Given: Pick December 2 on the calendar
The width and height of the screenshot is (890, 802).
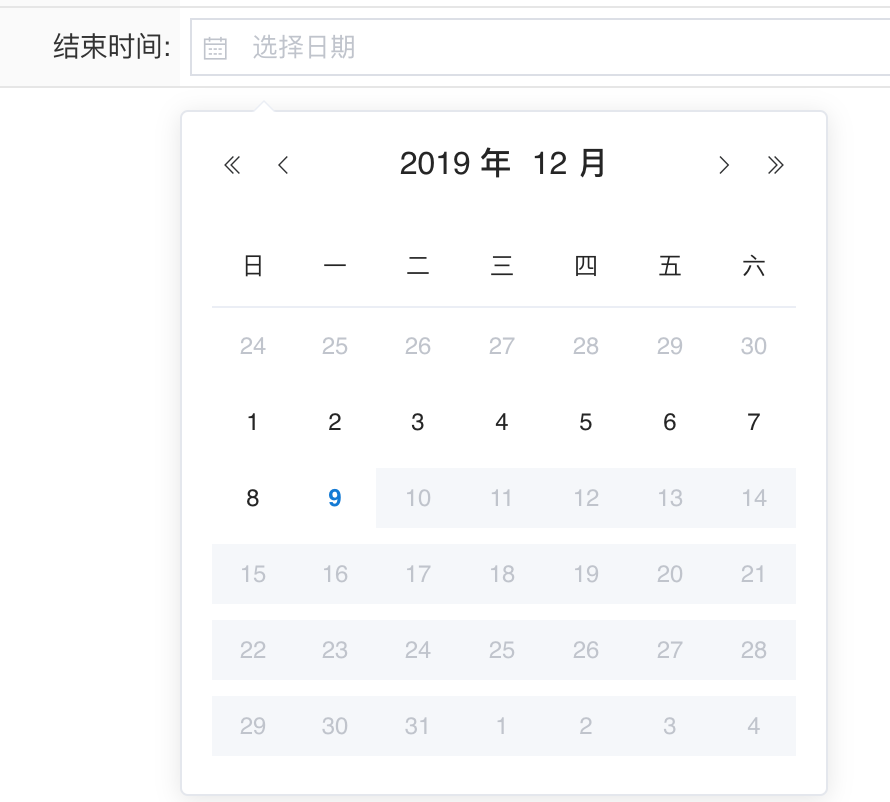Looking at the screenshot, I should tap(335, 422).
